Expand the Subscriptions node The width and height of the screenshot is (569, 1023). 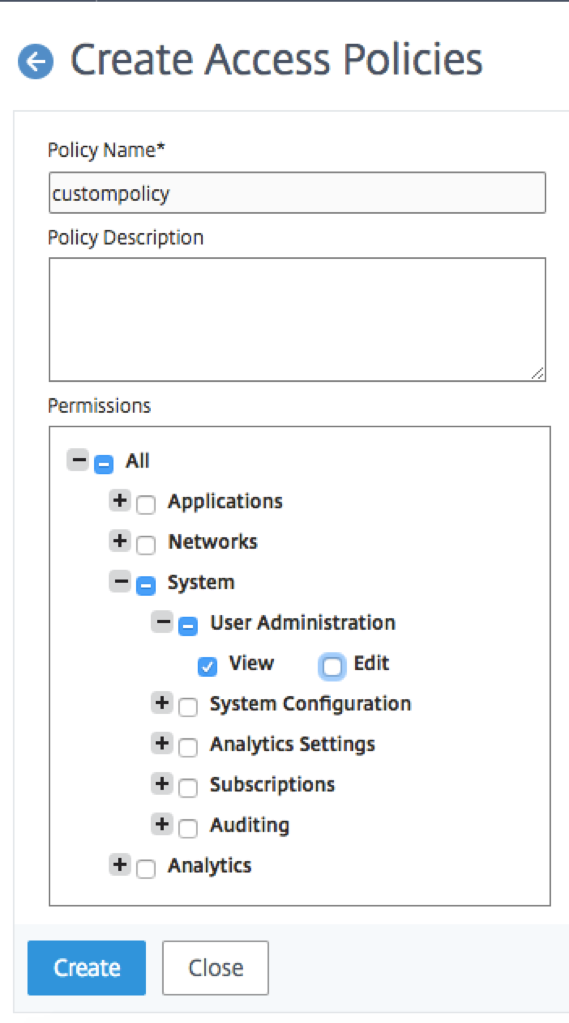pos(162,783)
